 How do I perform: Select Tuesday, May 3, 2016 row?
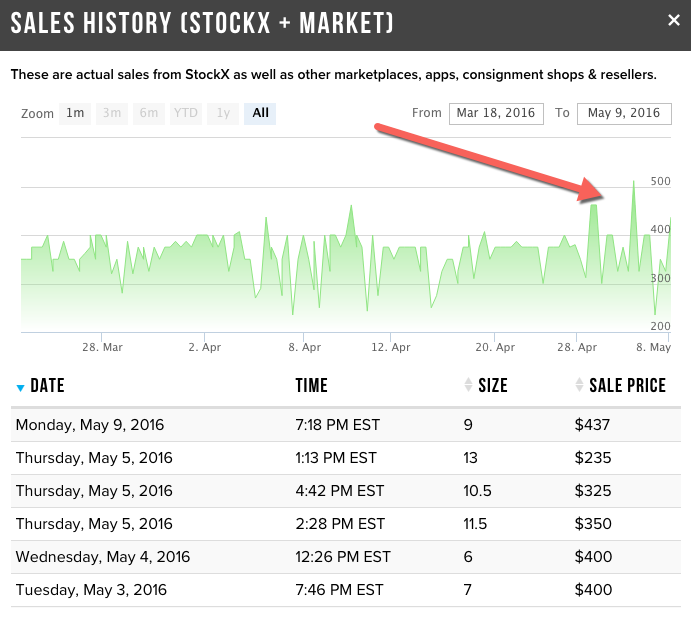(x=346, y=590)
